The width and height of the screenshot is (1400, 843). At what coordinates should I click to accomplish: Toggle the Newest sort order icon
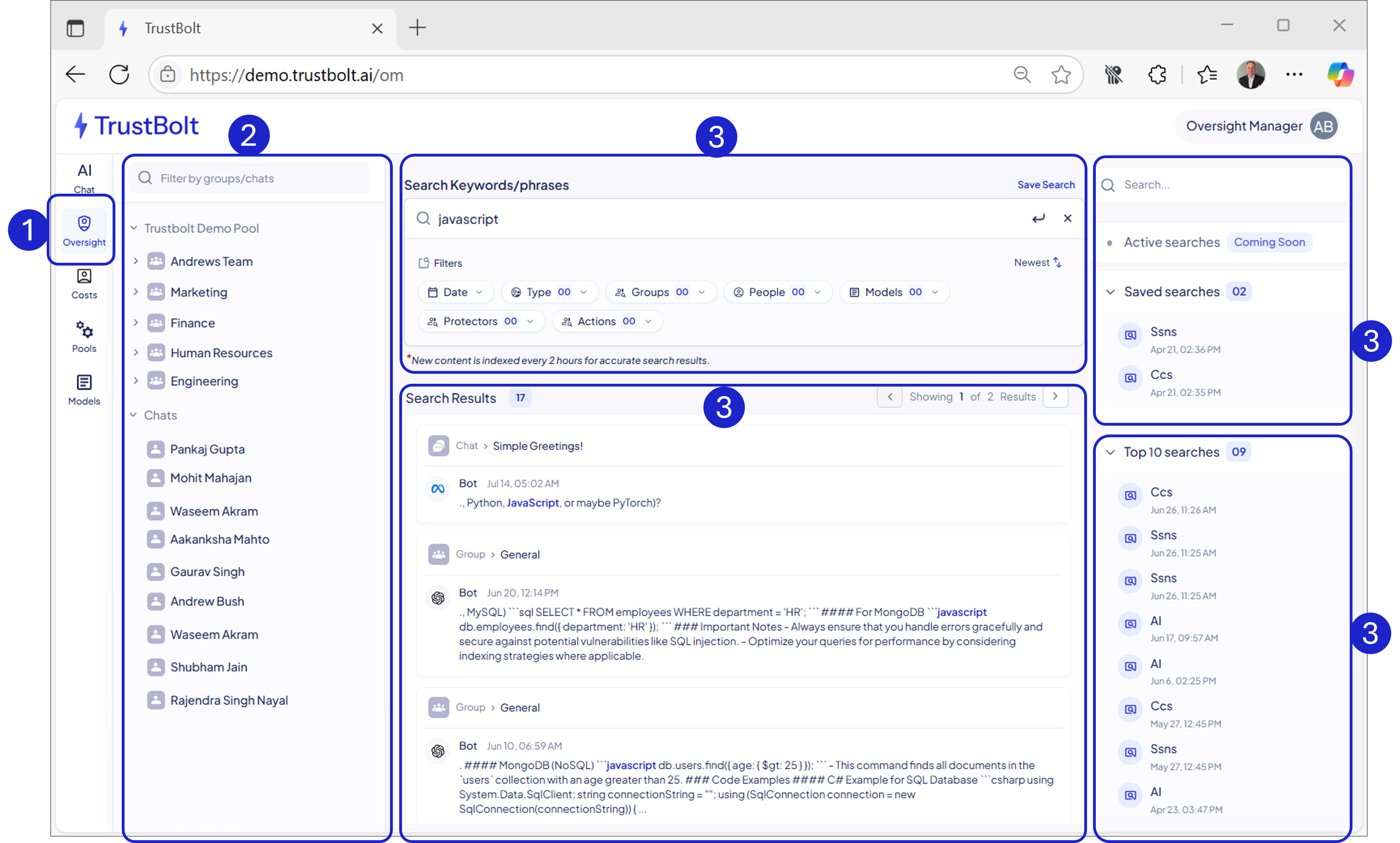click(1057, 262)
